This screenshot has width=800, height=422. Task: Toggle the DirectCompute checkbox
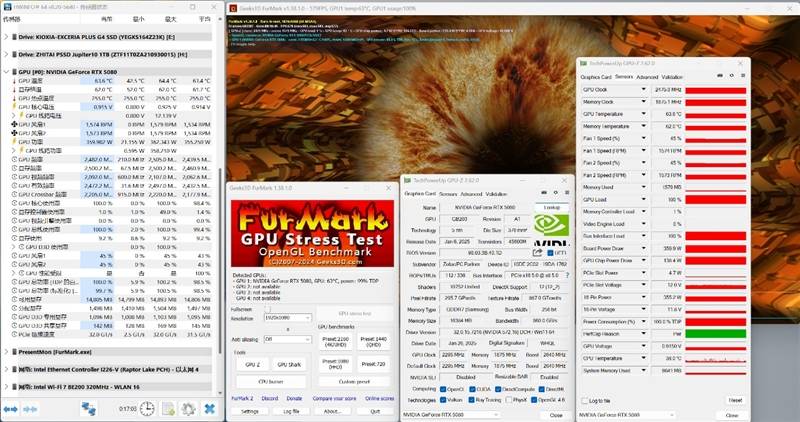click(497, 389)
